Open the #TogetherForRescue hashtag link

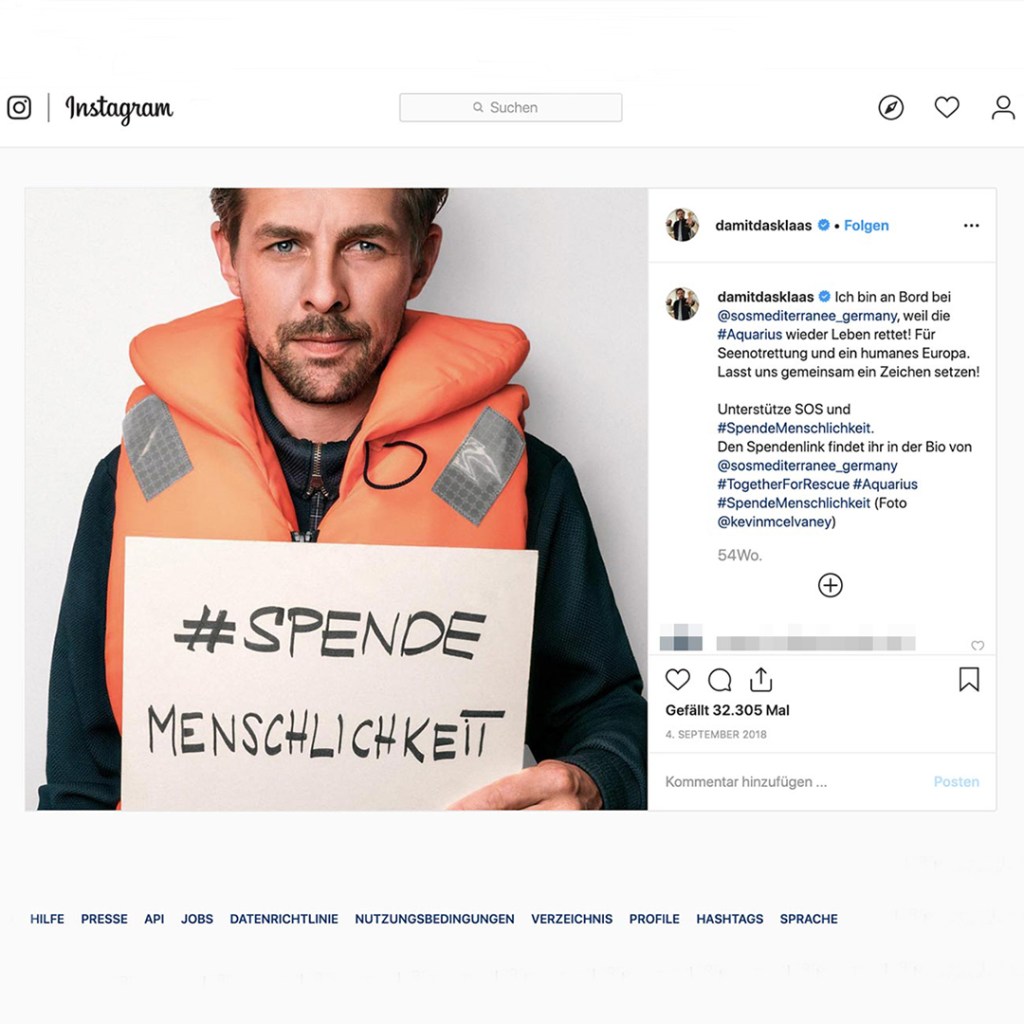[x=783, y=484]
